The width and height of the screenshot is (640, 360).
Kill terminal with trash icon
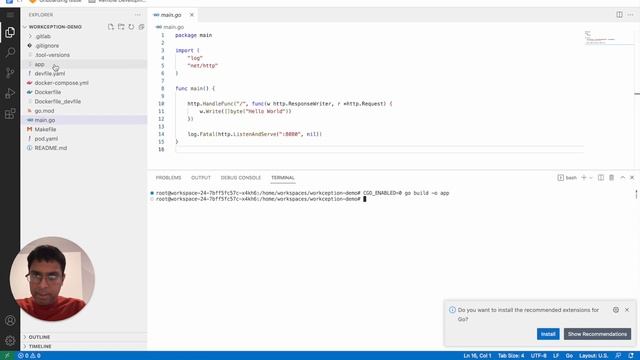[611, 178]
